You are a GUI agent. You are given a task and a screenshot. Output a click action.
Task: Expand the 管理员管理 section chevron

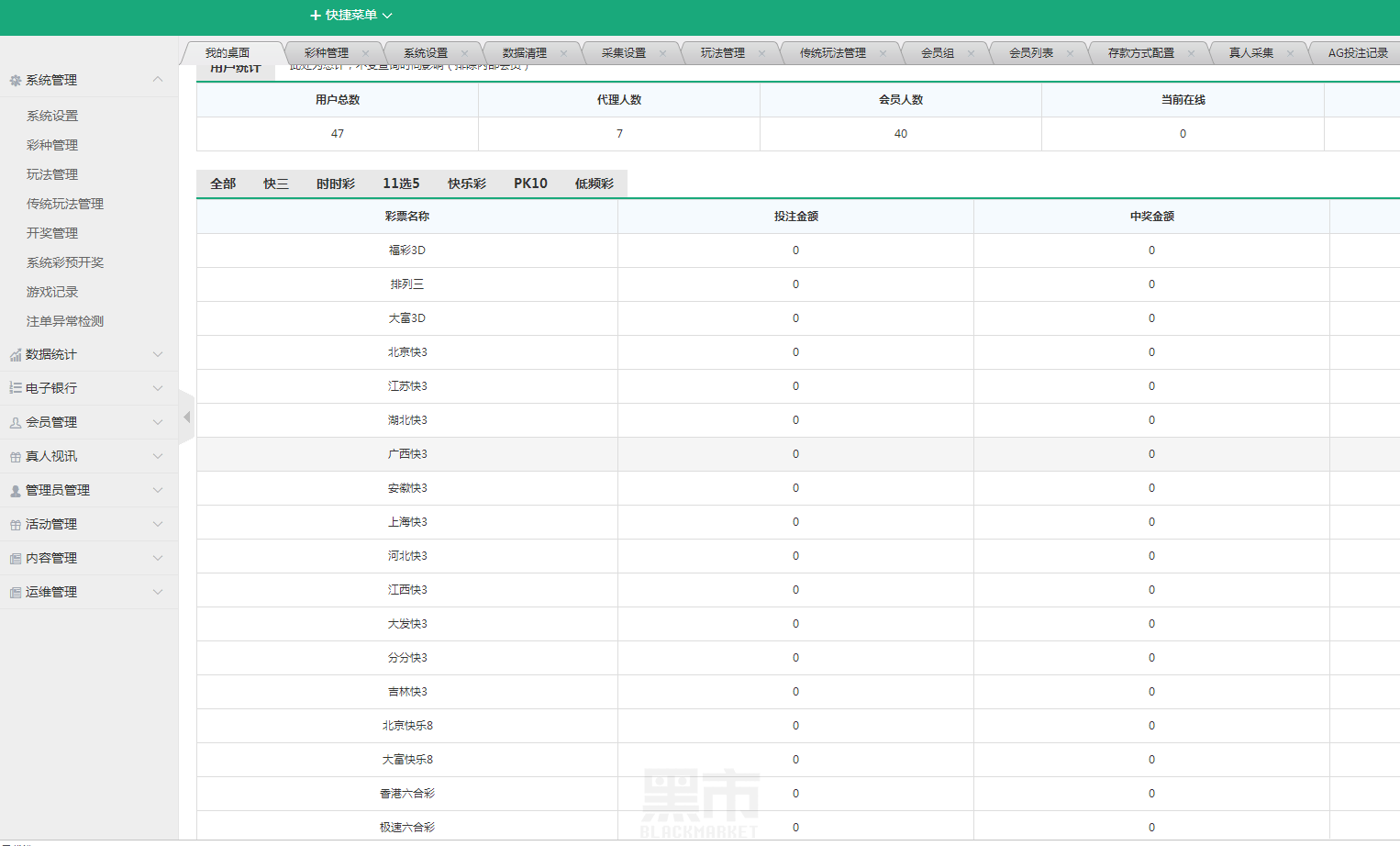pos(158,490)
